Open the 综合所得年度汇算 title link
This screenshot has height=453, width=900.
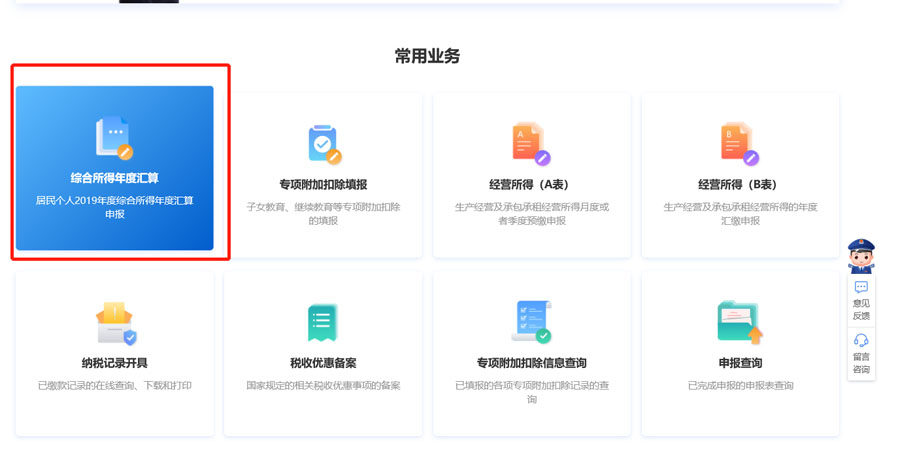(114, 178)
